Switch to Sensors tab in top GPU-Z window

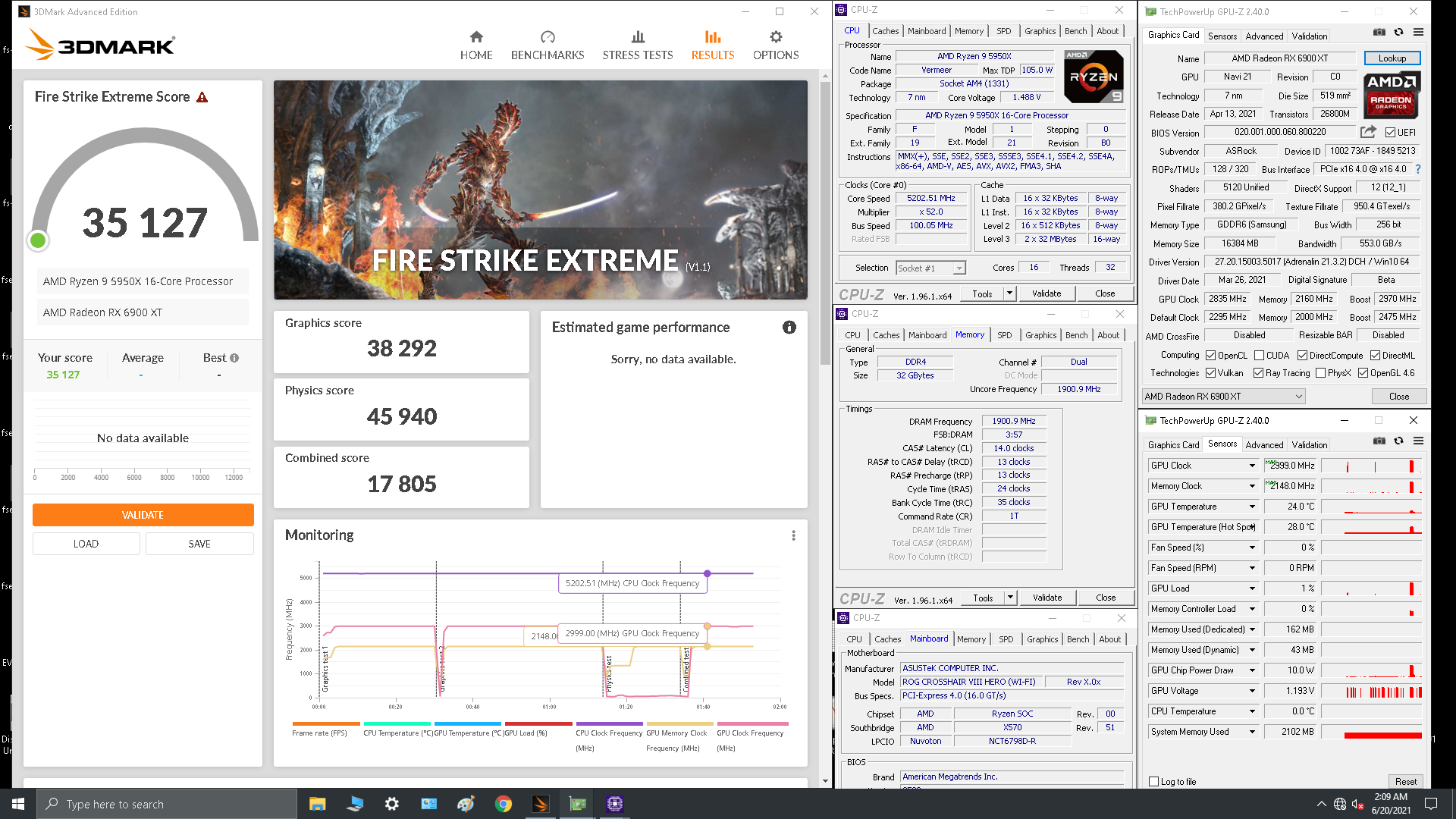pos(1222,36)
